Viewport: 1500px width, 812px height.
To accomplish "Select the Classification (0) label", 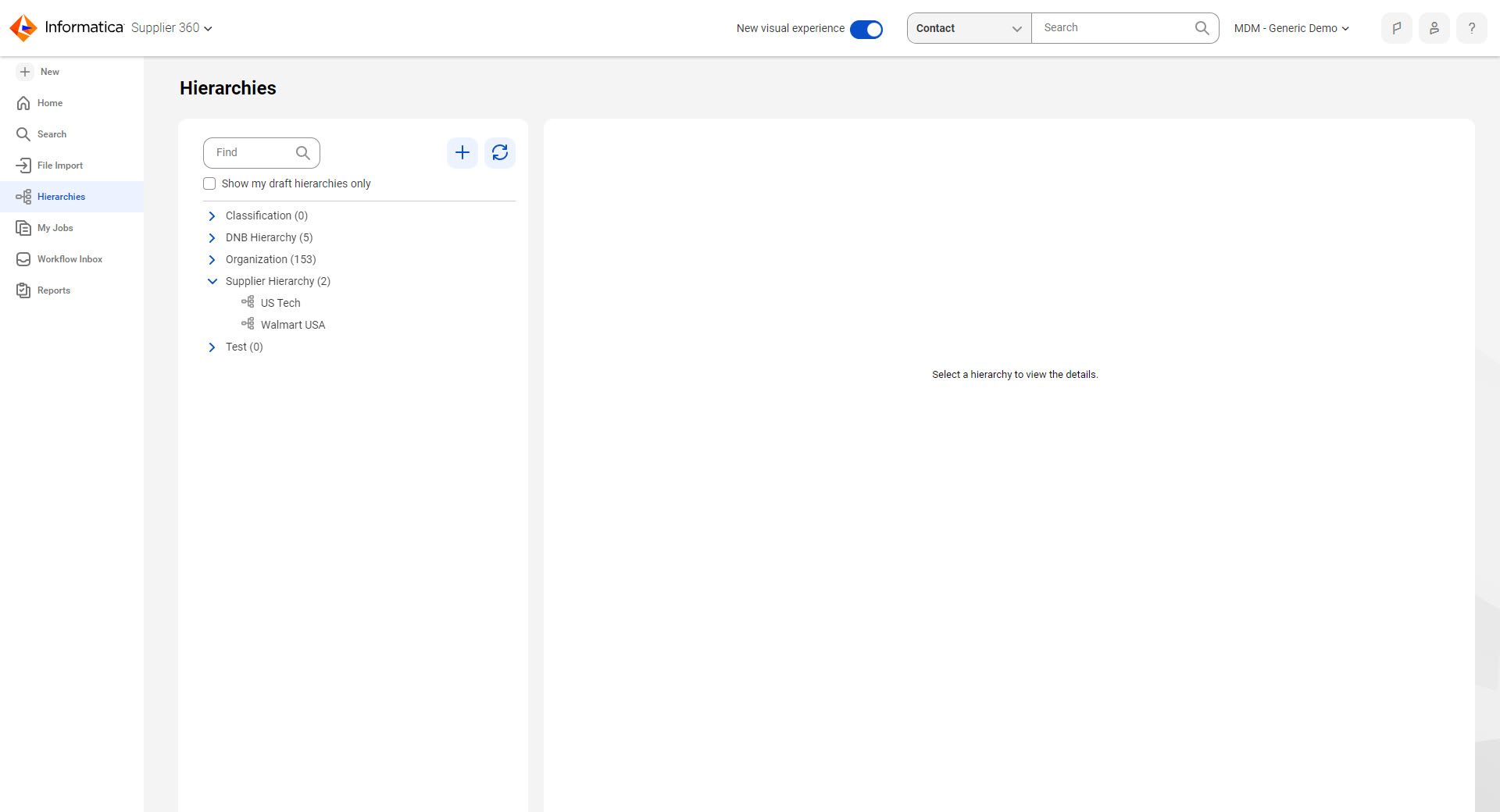I will tap(266, 215).
